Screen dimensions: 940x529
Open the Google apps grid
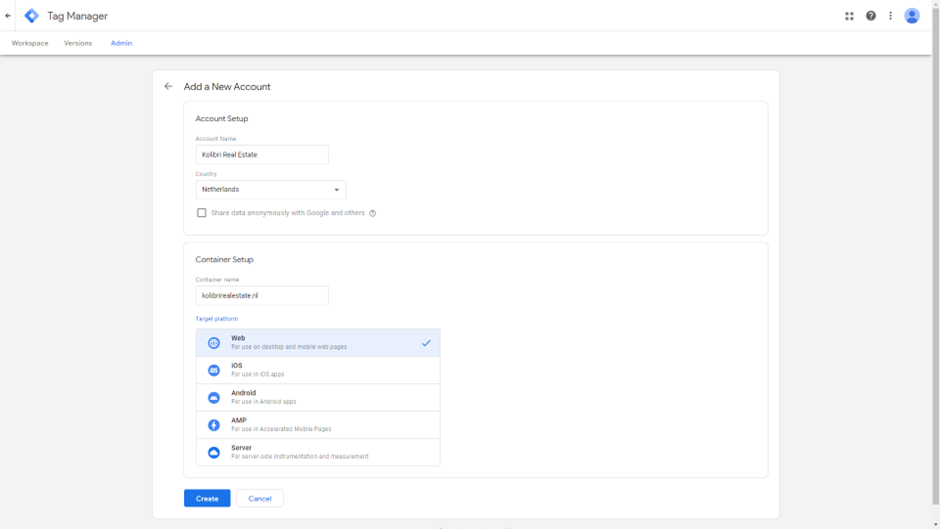[849, 16]
